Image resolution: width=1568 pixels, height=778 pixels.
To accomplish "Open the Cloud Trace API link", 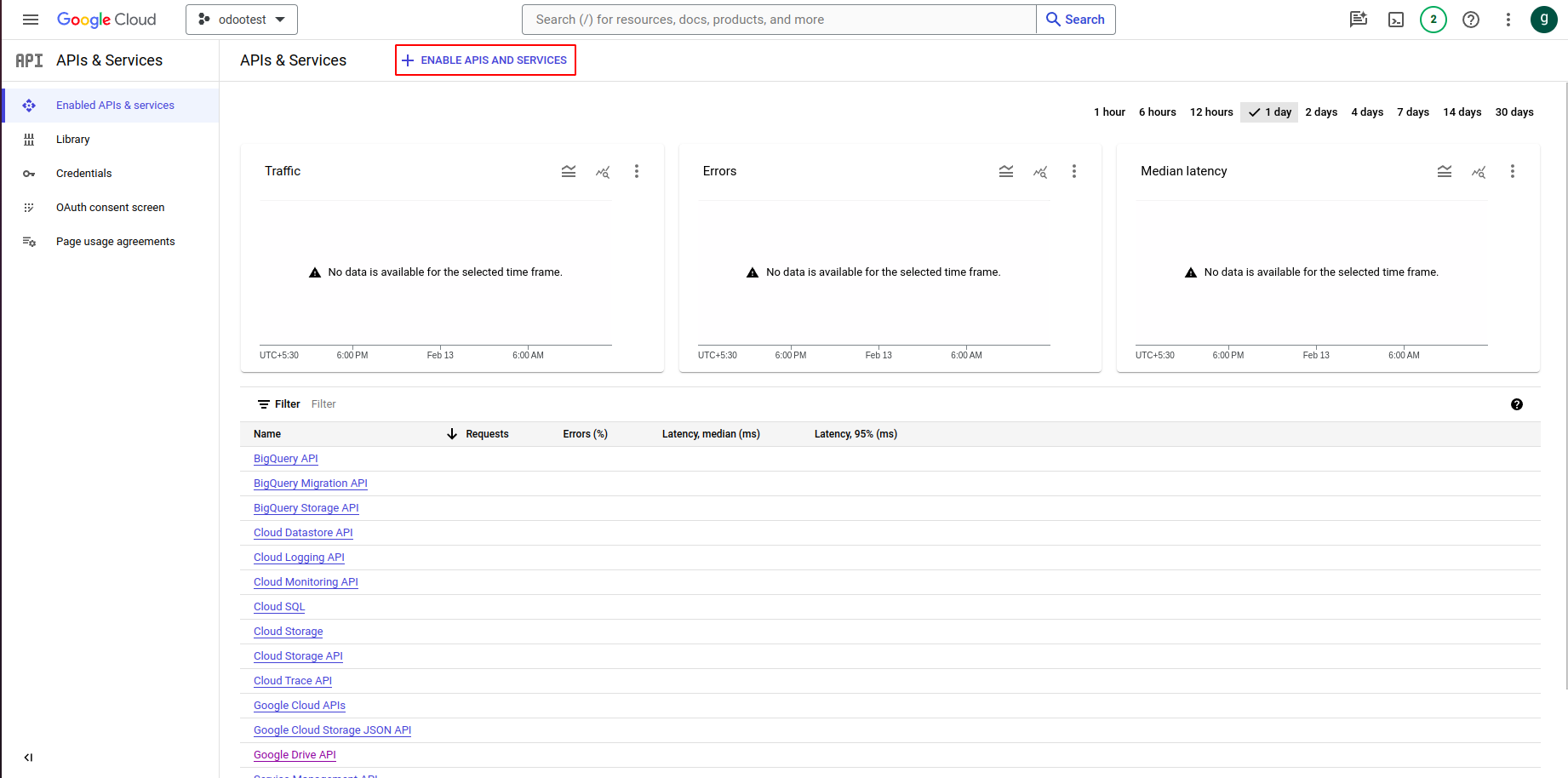I will click(293, 681).
